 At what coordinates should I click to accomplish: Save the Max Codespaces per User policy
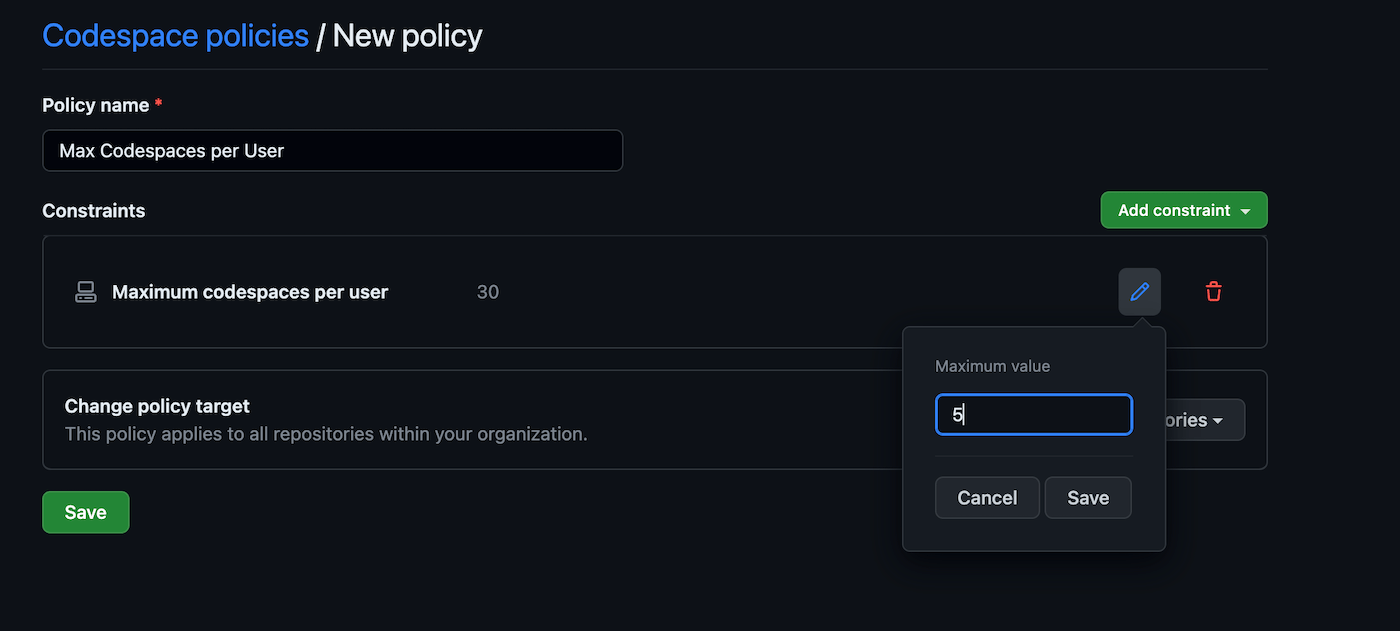[x=85, y=511]
